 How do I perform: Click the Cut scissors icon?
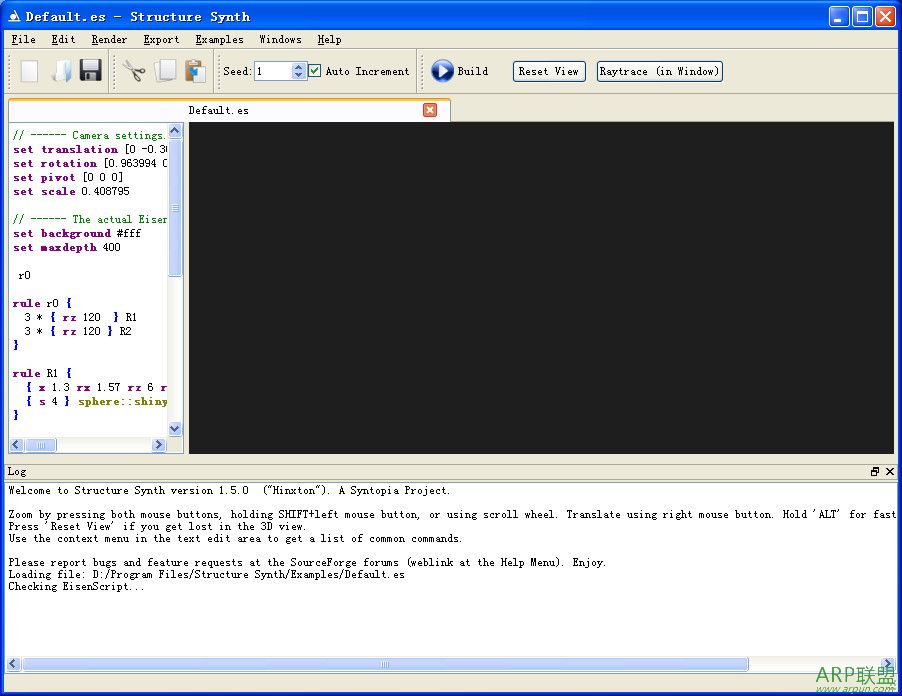(135, 71)
